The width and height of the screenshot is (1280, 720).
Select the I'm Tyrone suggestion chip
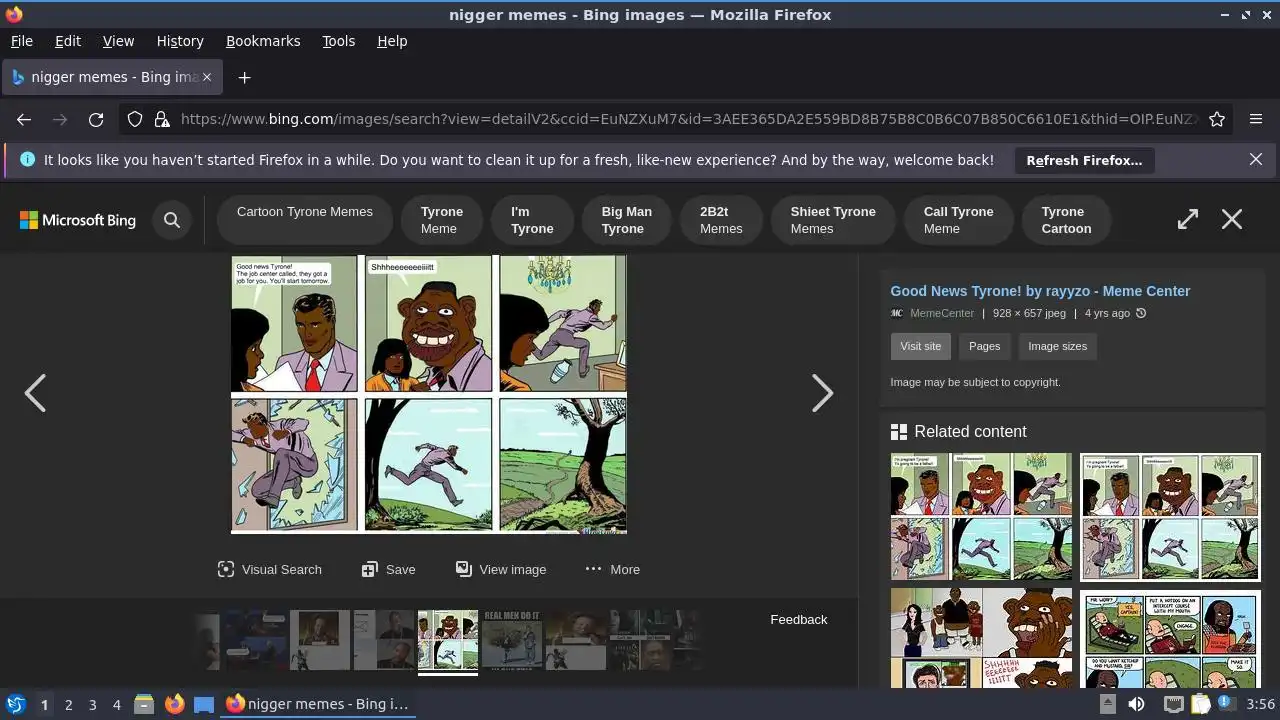click(532, 219)
